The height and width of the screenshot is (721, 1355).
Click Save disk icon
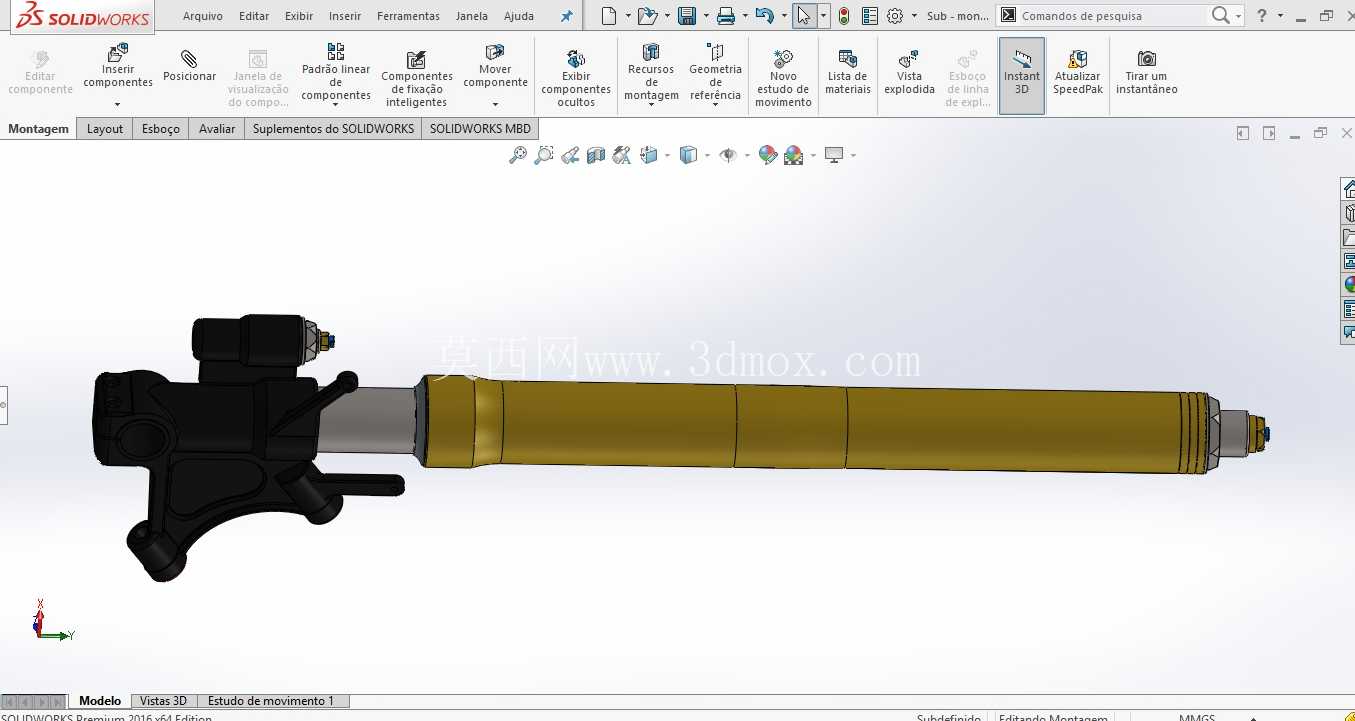coord(687,16)
